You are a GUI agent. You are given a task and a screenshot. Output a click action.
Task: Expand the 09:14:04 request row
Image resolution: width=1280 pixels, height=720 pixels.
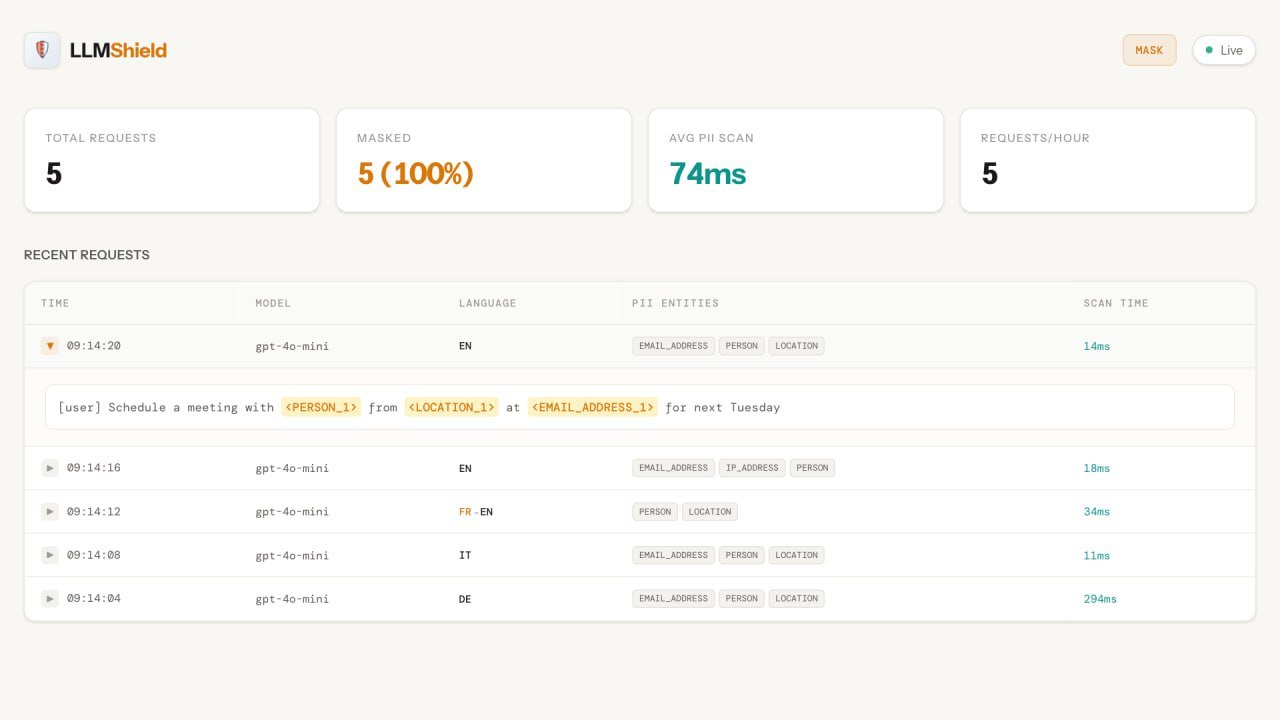click(x=50, y=598)
